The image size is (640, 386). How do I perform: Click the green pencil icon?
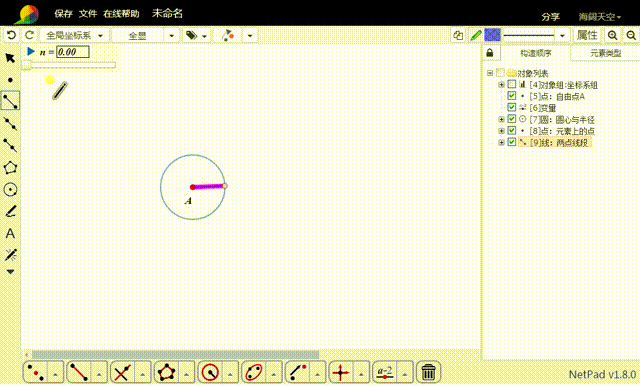click(476, 35)
